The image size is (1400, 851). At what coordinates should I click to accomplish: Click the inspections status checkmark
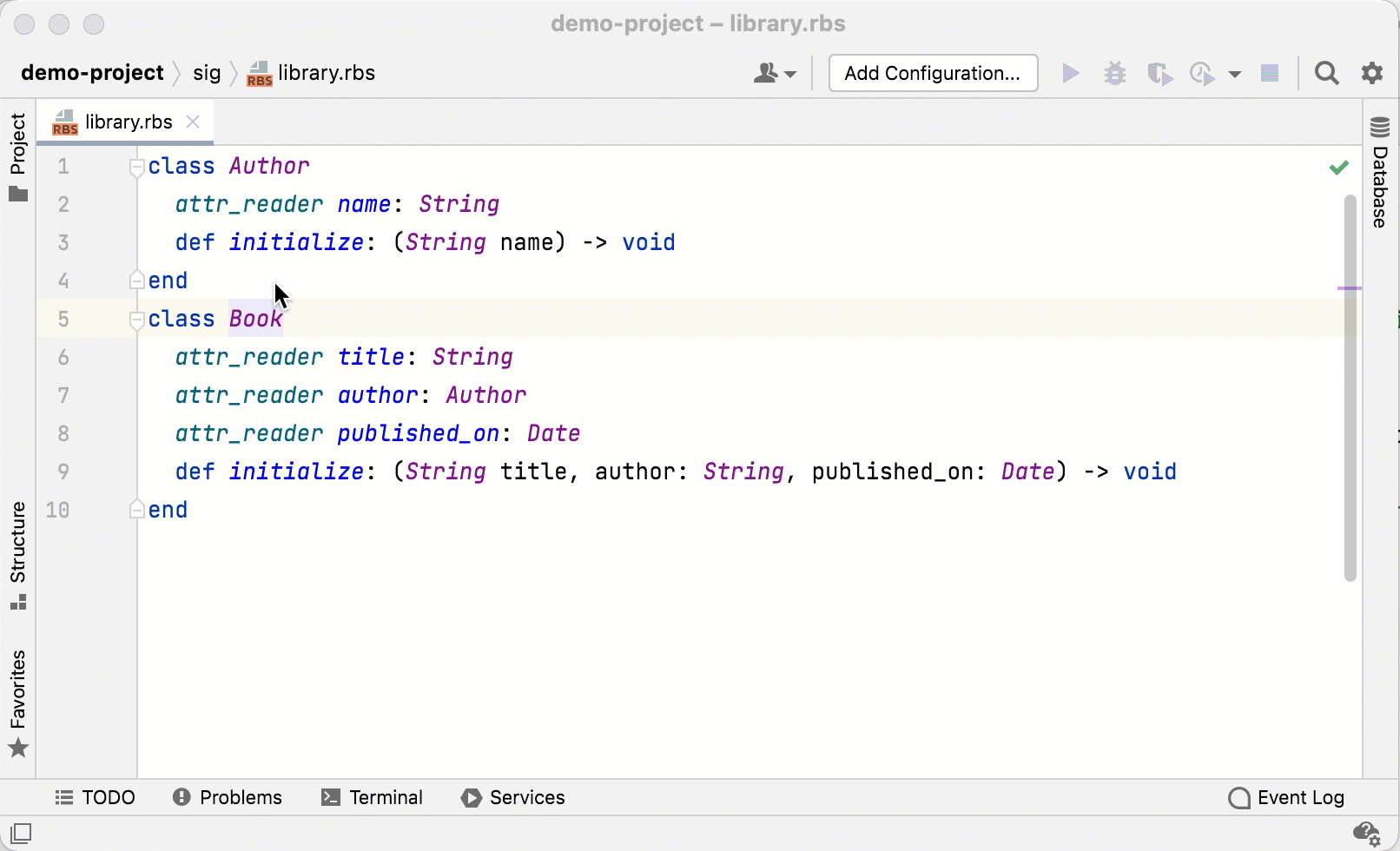[x=1339, y=167]
